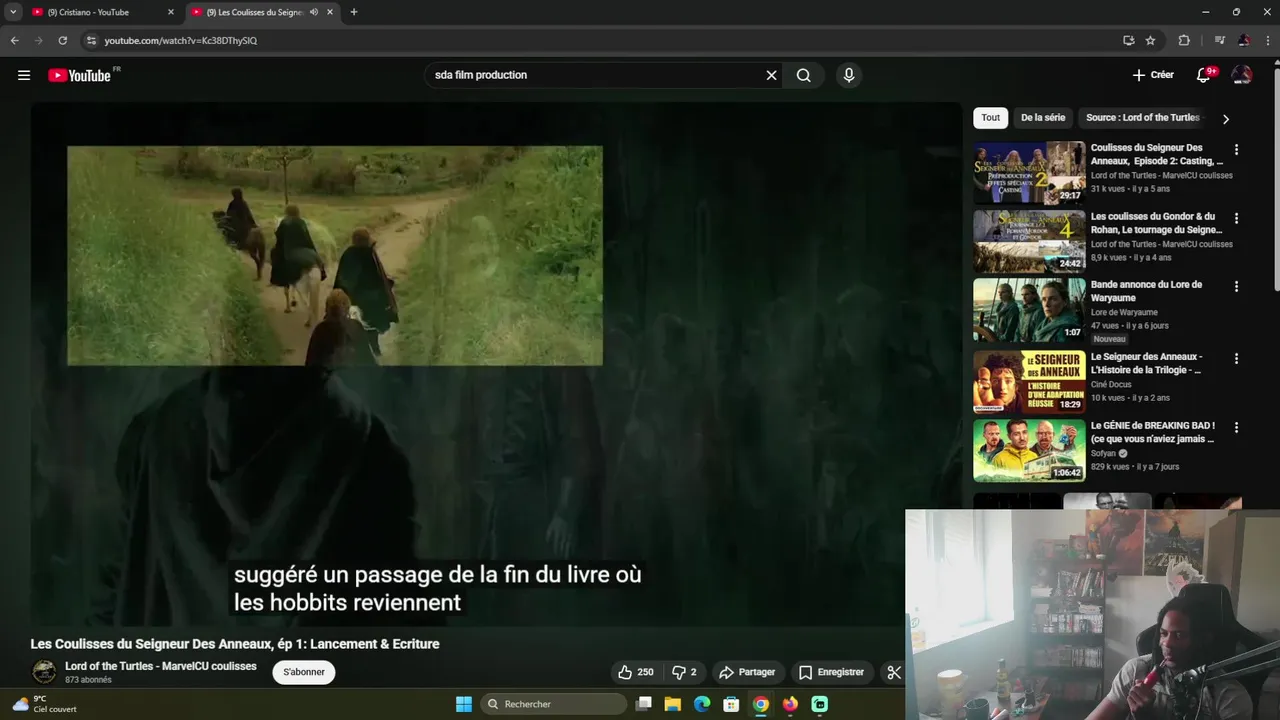Viewport: 1280px width, 720px height.
Task: Open options for Lore de Waryaume video
Action: (x=1236, y=286)
